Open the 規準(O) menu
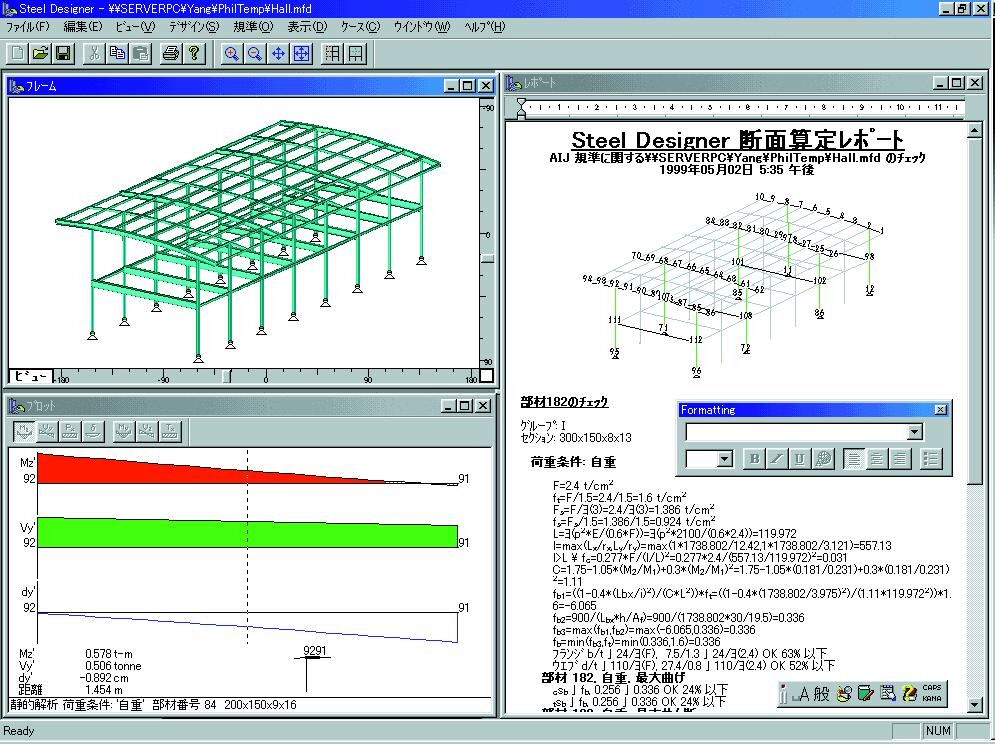Image resolution: width=995 pixels, height=744 pixels. pos(253,27)
